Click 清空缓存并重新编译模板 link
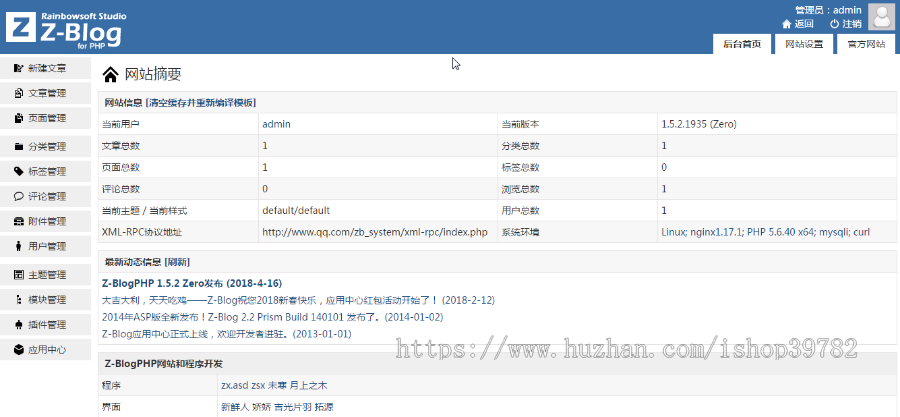This screenshot has width=900, height=417. pos(201,103)
